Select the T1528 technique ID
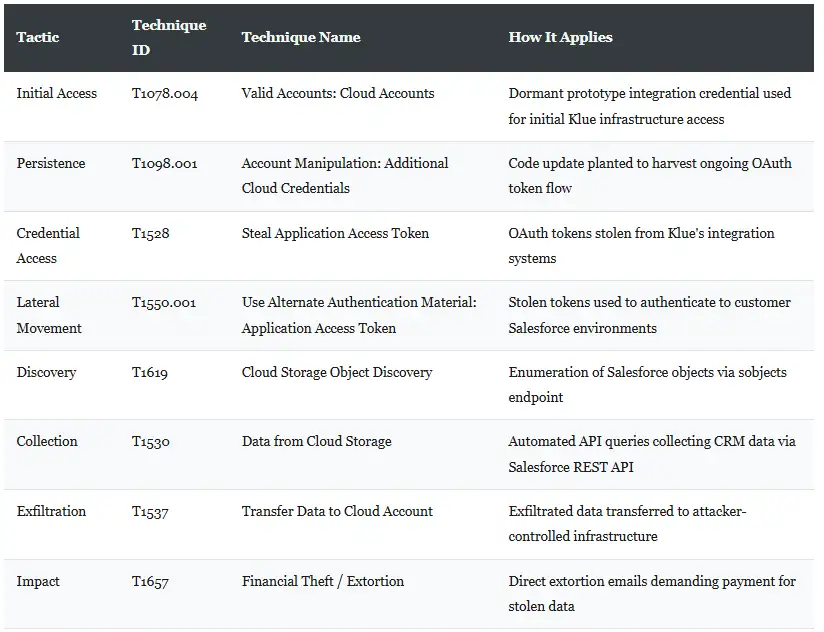The width and height of the screenshot is (824, 632). (x=150, y=233)
